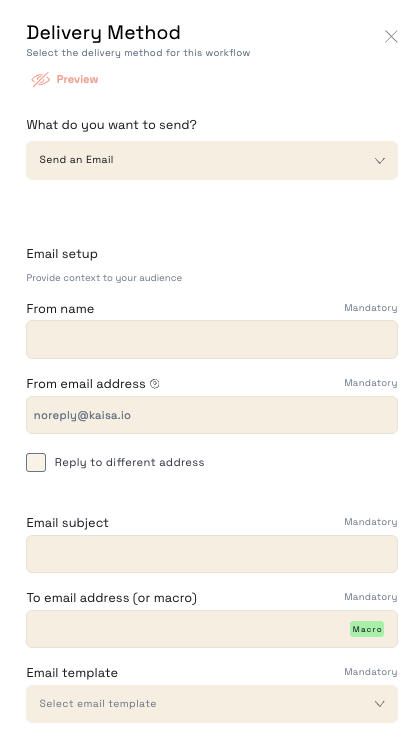This screenshot has height=740, width=420.
Task: Click help icon beside From email address
Action: click(154, 384)
